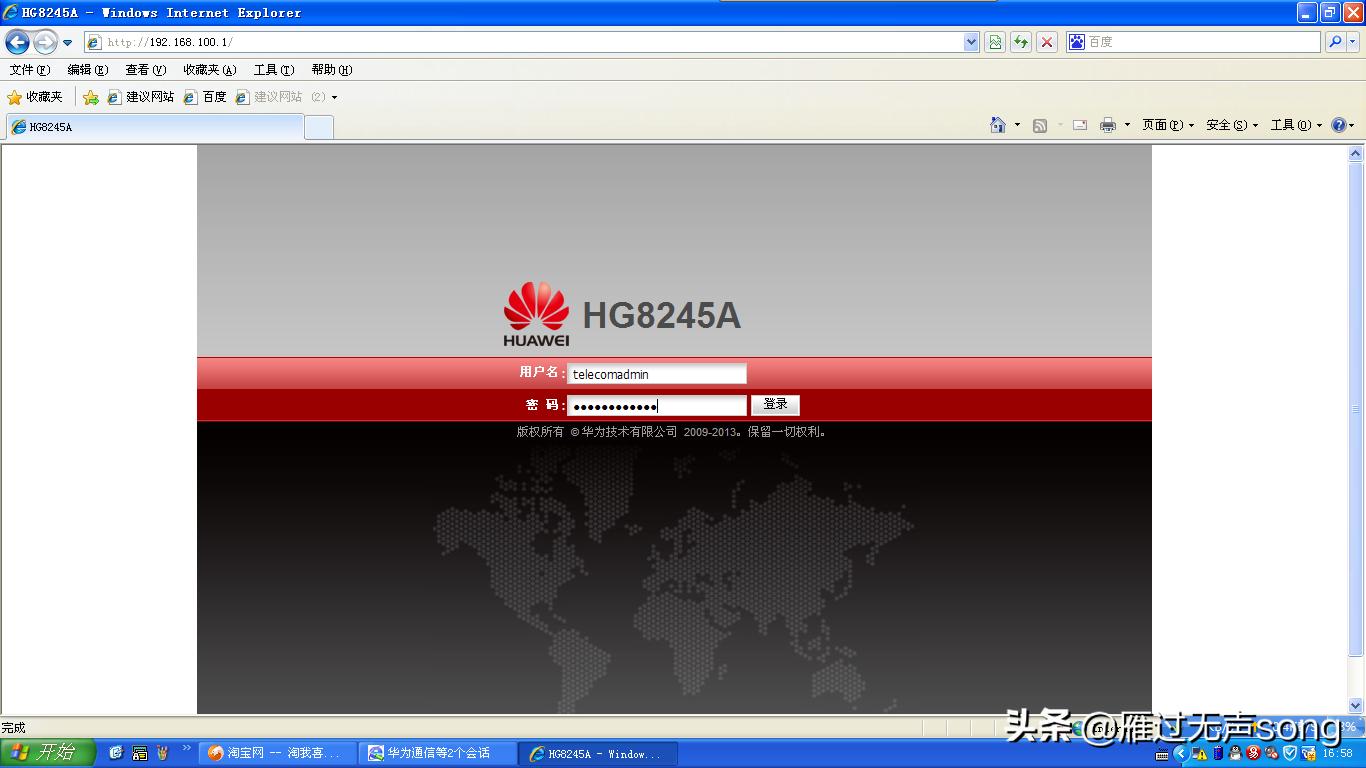Open the search provider options dropdown arrow
This screenshot has width=1366, height=768.
pos(1354,42)
